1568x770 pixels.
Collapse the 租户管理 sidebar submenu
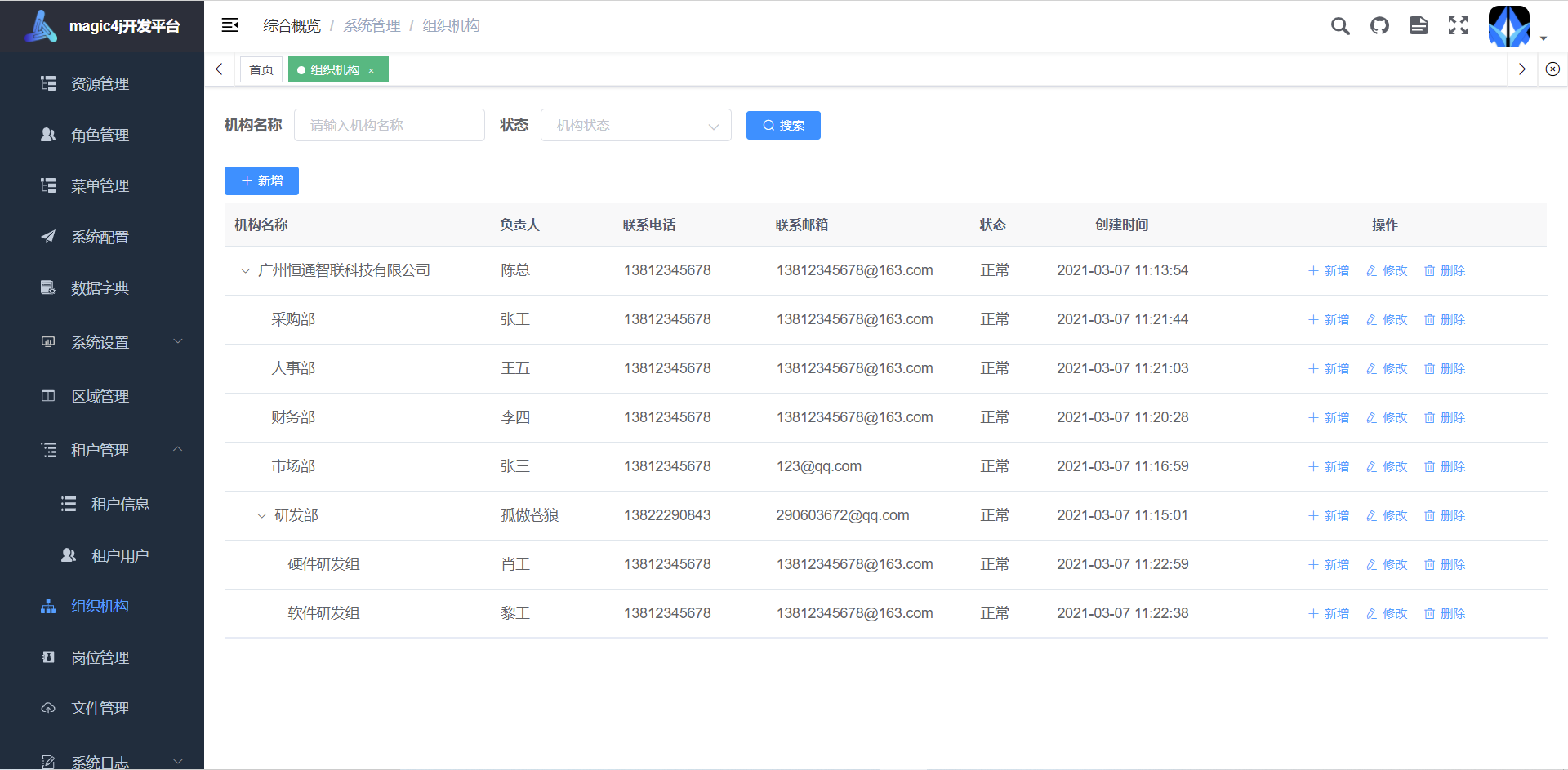click(x=102, y=450)
